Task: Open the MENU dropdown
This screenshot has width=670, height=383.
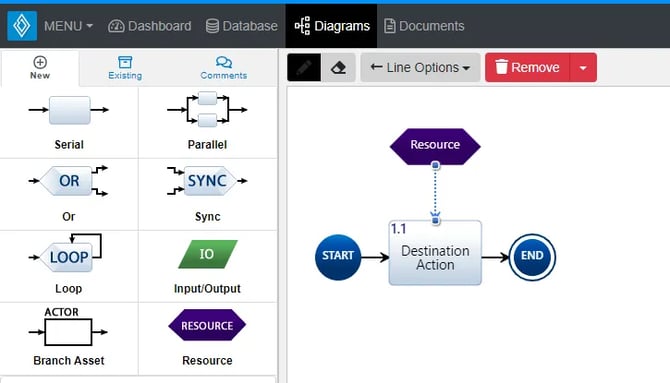Action: tap(68, 26)
